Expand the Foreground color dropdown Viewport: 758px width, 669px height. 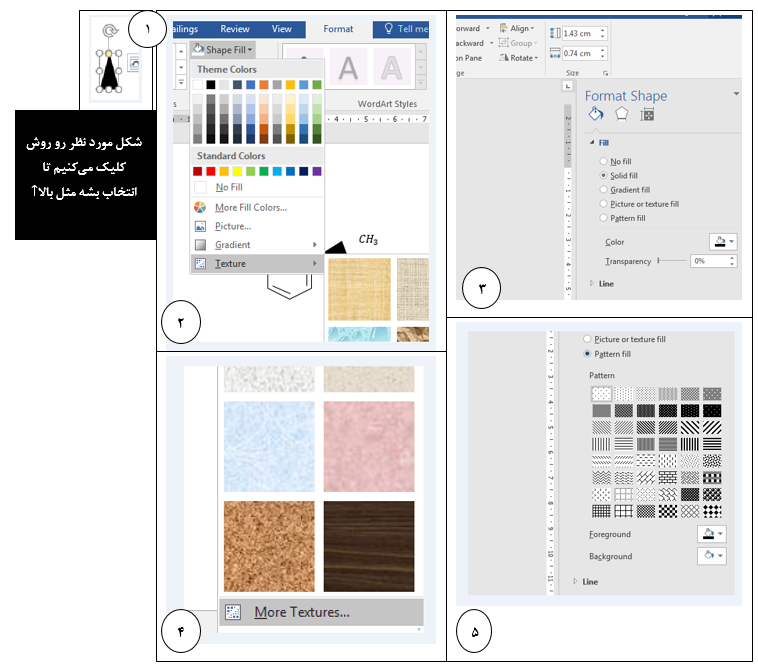pyautogui.click(x=711, y=535)
